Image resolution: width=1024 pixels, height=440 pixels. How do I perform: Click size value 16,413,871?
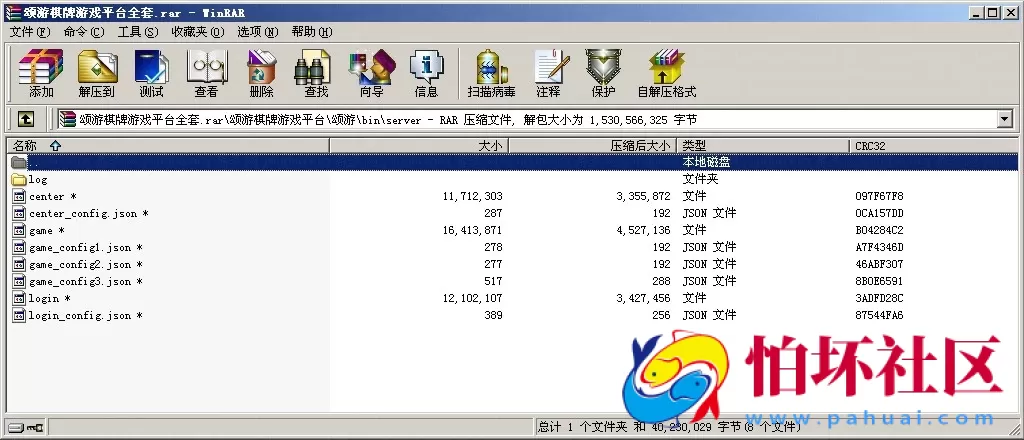tap(473, 230)
